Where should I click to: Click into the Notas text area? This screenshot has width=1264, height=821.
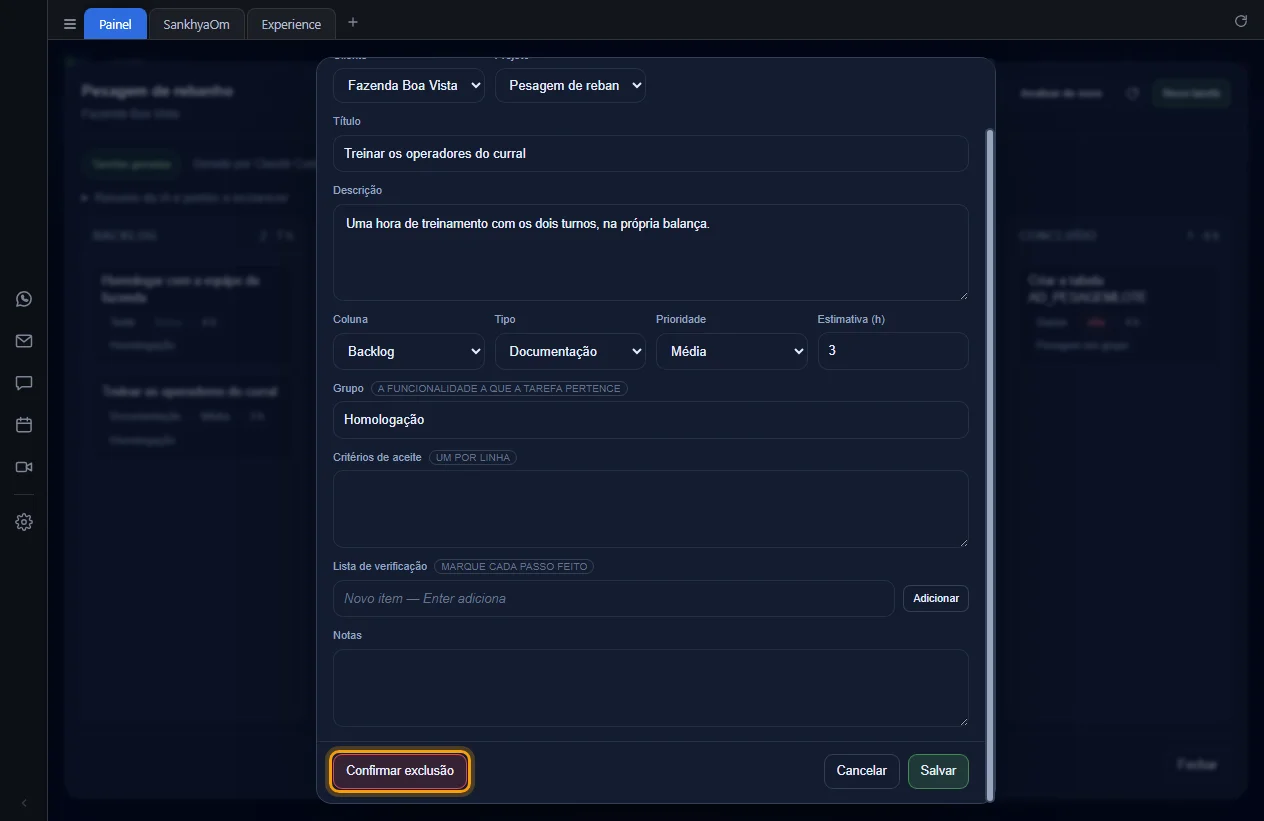pos(651,688)
